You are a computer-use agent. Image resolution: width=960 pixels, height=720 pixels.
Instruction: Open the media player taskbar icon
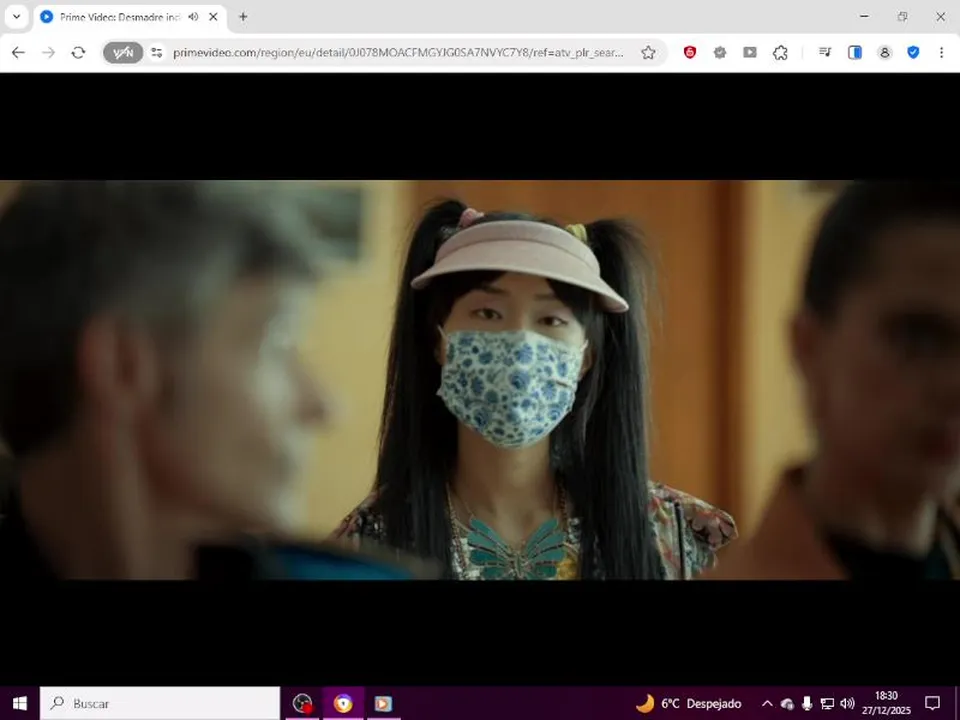click(x=384, y=703)
